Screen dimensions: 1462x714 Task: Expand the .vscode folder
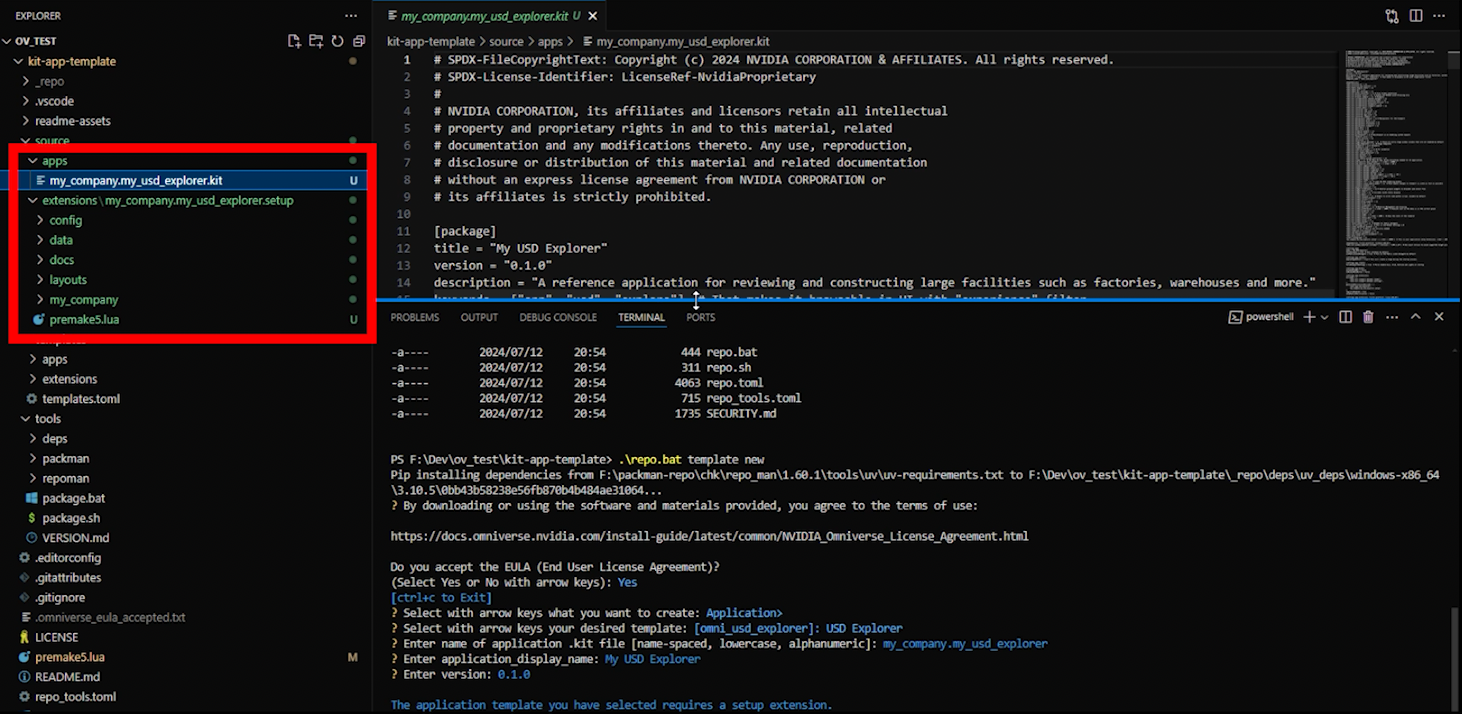coord(26,101)
